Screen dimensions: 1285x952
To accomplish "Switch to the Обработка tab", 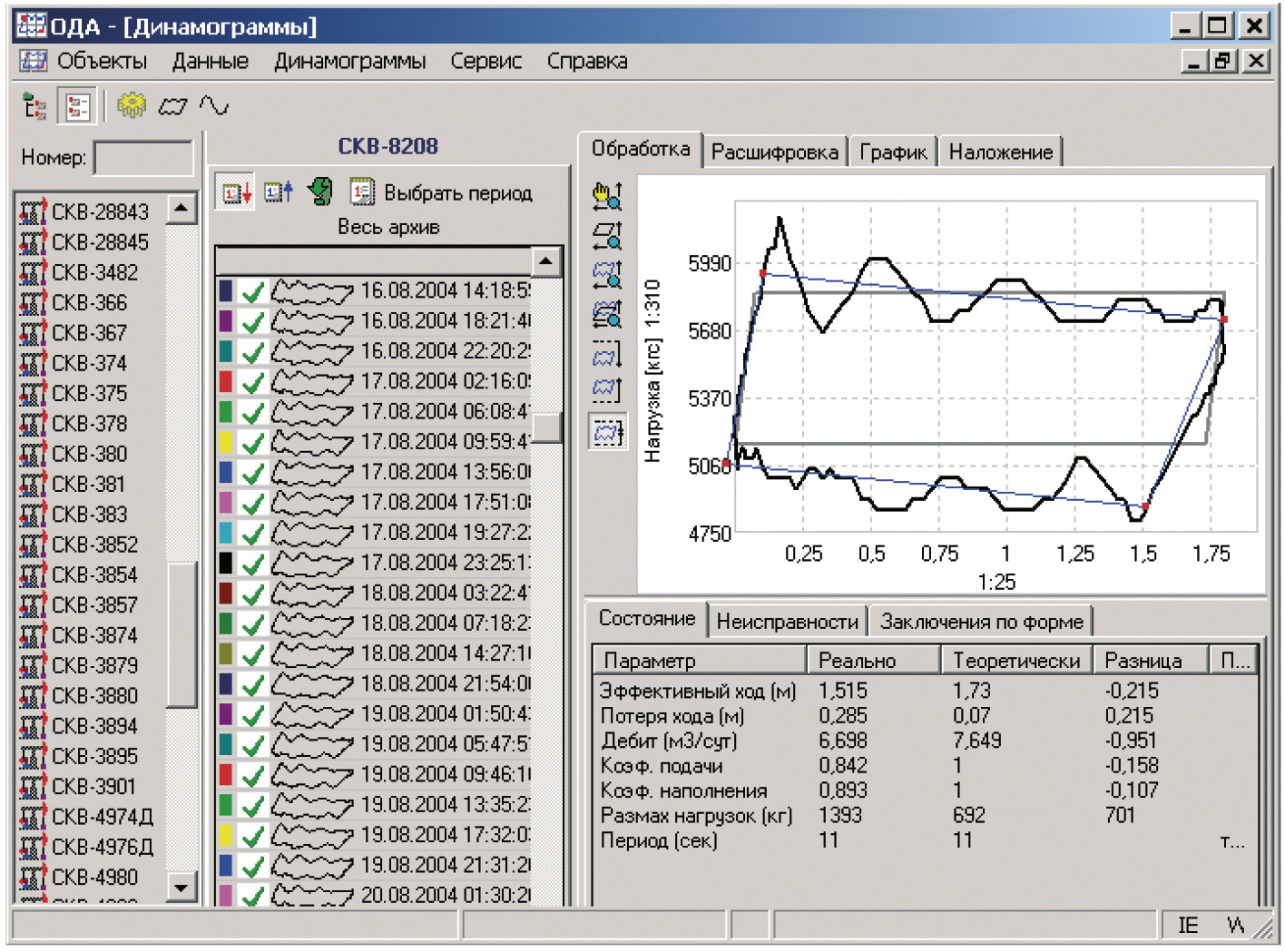I will click(641, 149).
